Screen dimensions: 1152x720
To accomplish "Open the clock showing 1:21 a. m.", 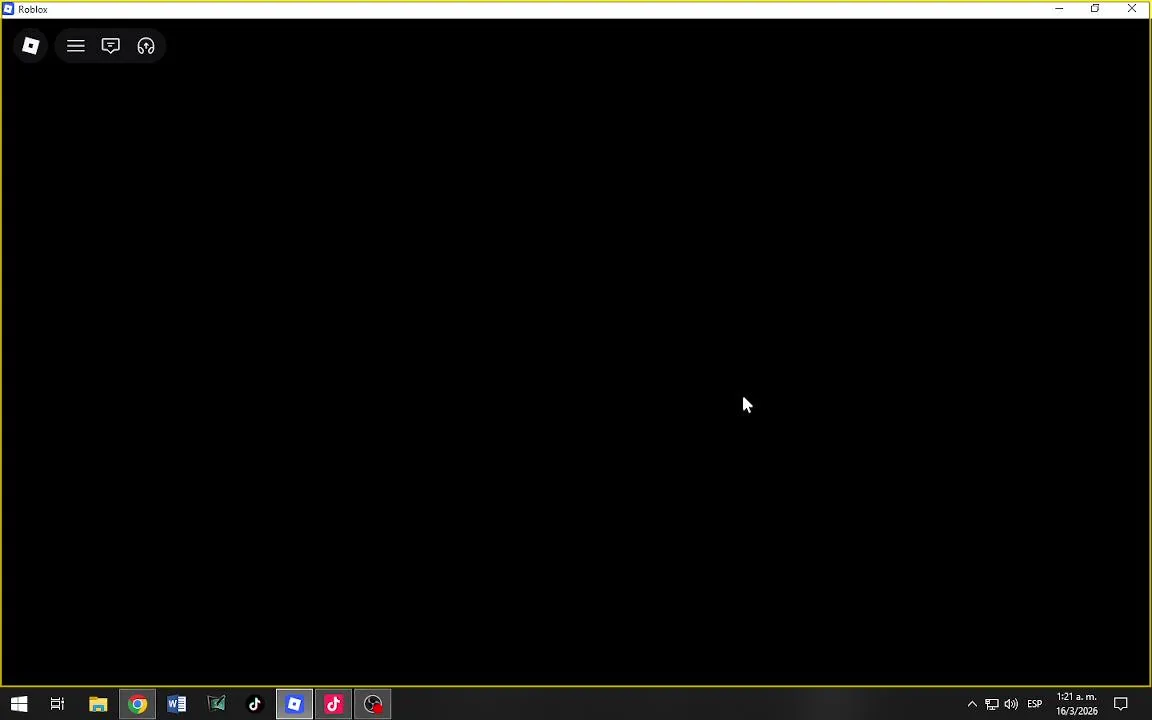I will (x=1076, y=704).
